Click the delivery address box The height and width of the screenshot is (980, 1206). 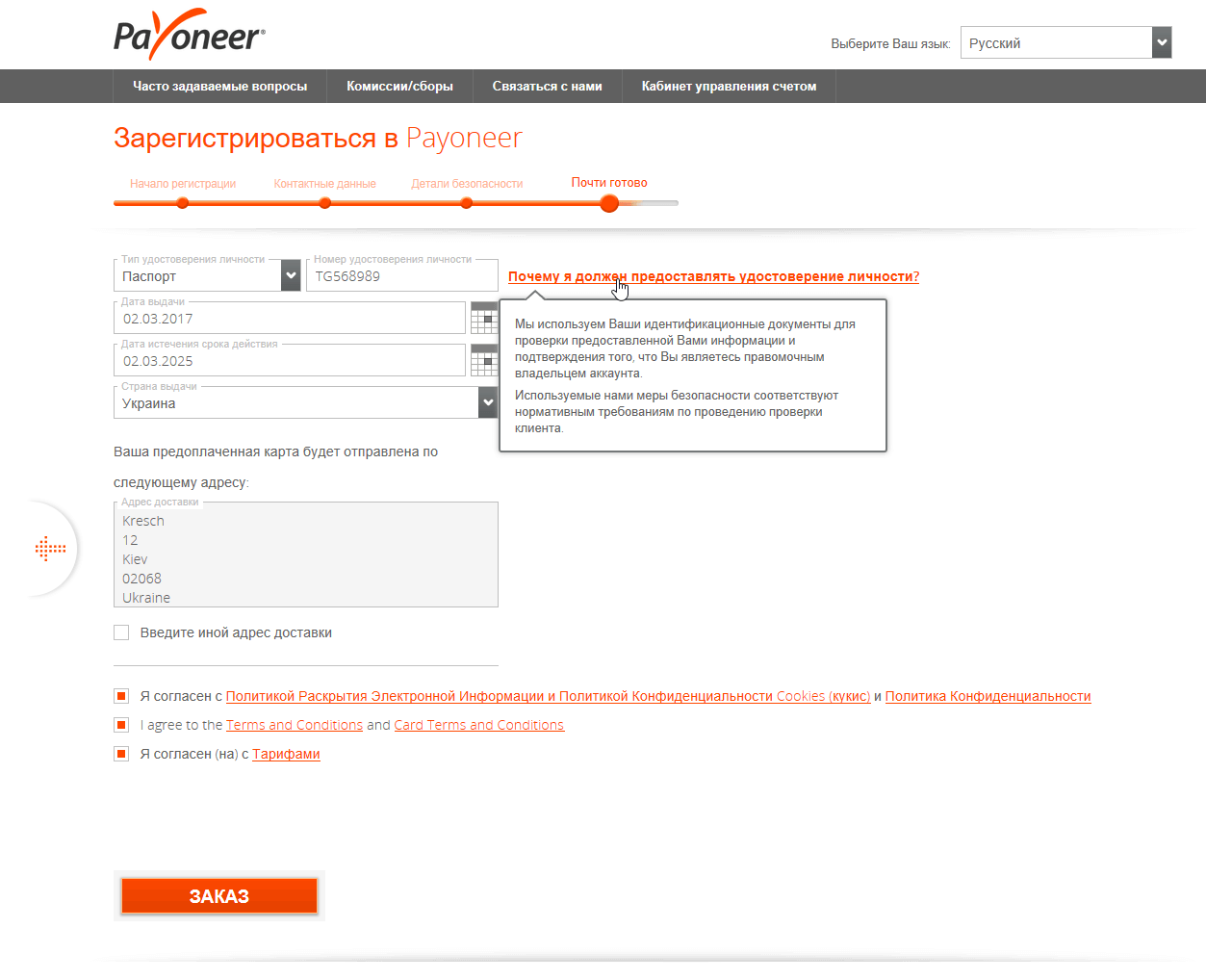(x=306, y=554)
